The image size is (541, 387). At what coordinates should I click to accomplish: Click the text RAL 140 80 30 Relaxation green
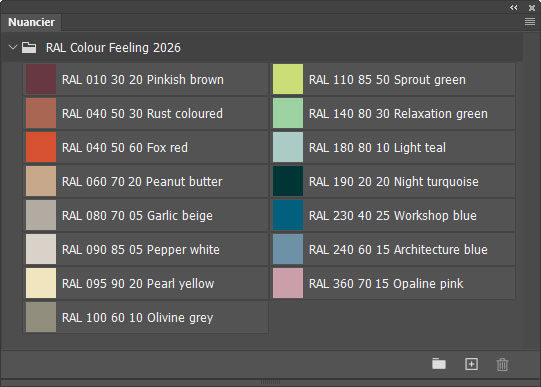click(x=399, y=114)
